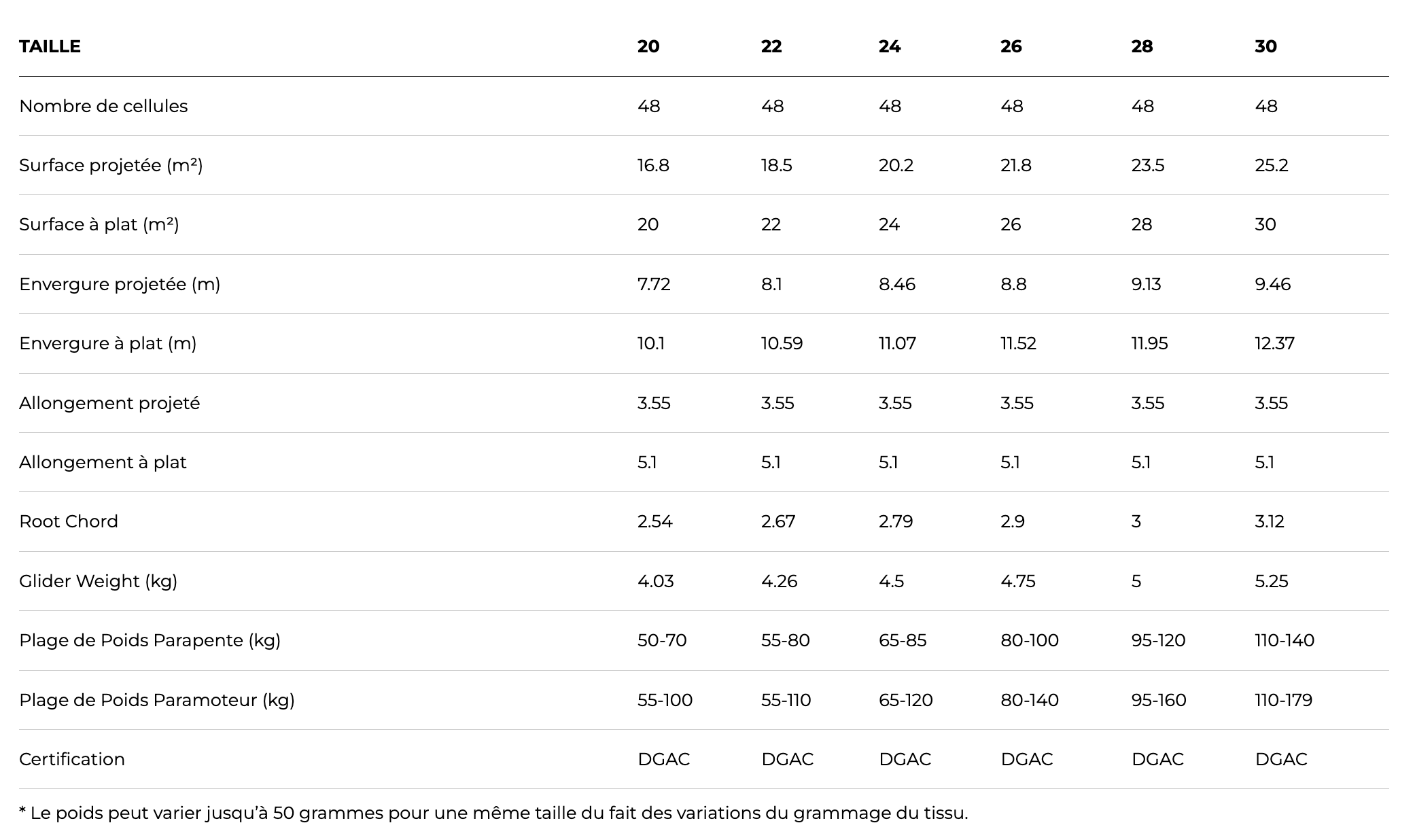Select the Allongement à plat row label

tap(103, 462)
